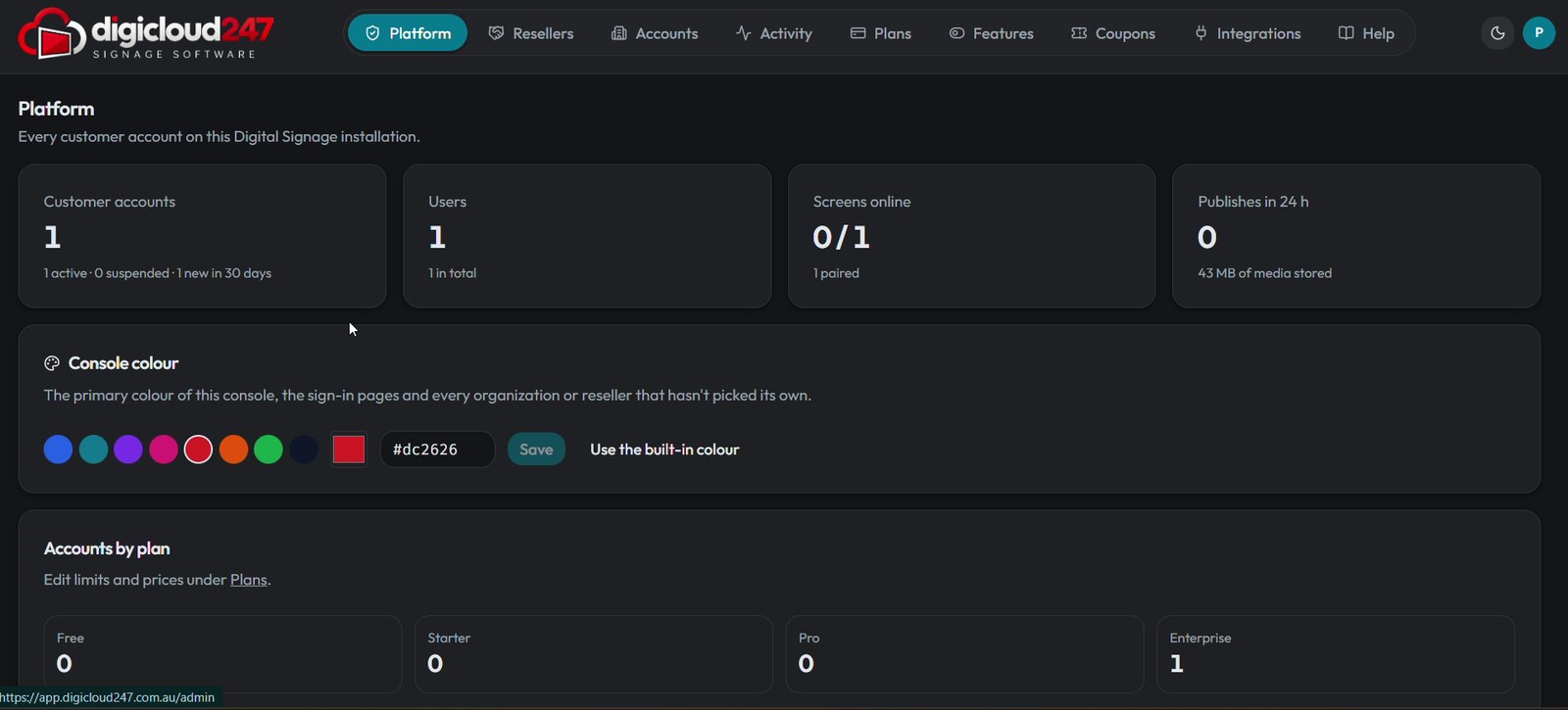Choose the purple colour swatch
The width and height of the screenshot is (1568, 710).
[x=128, y=450]
